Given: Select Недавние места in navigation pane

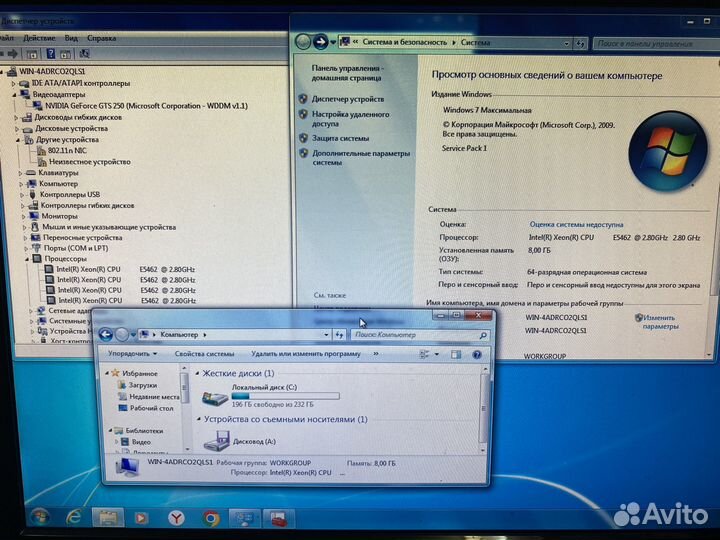Looking at the screenshot, I should coord(154,397).
